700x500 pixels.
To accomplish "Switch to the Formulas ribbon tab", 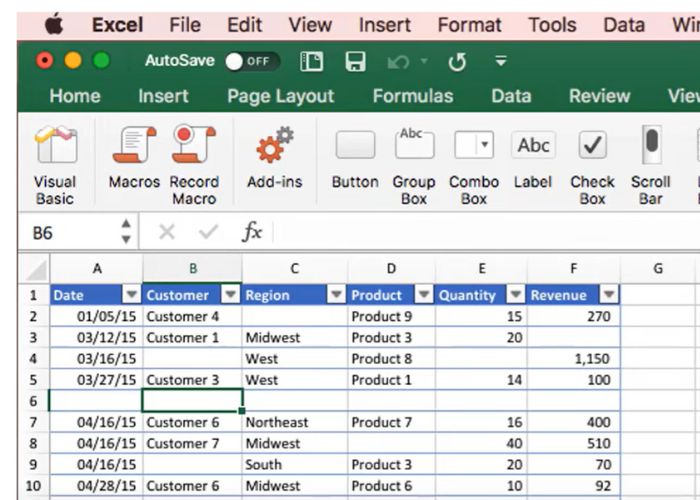I will click(413, 96).
